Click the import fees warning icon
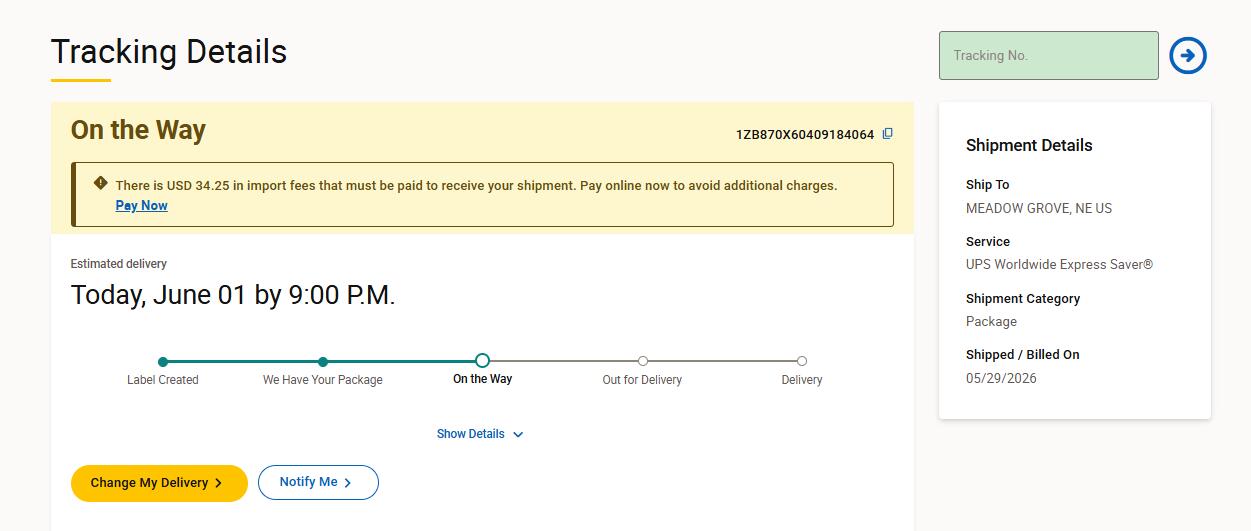 (100, 183)
